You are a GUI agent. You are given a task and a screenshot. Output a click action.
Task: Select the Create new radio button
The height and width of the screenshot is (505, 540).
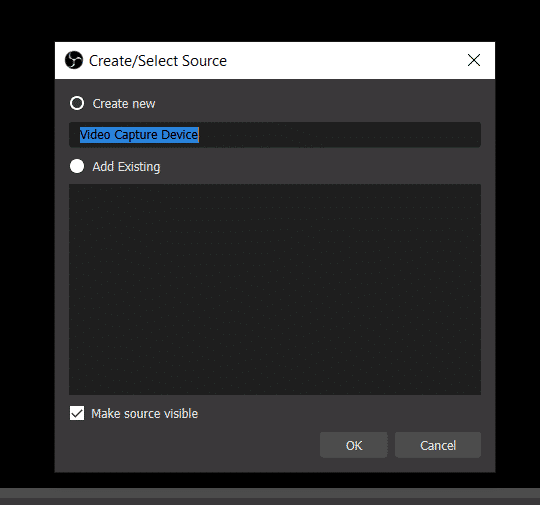click(x=77, y=103)
